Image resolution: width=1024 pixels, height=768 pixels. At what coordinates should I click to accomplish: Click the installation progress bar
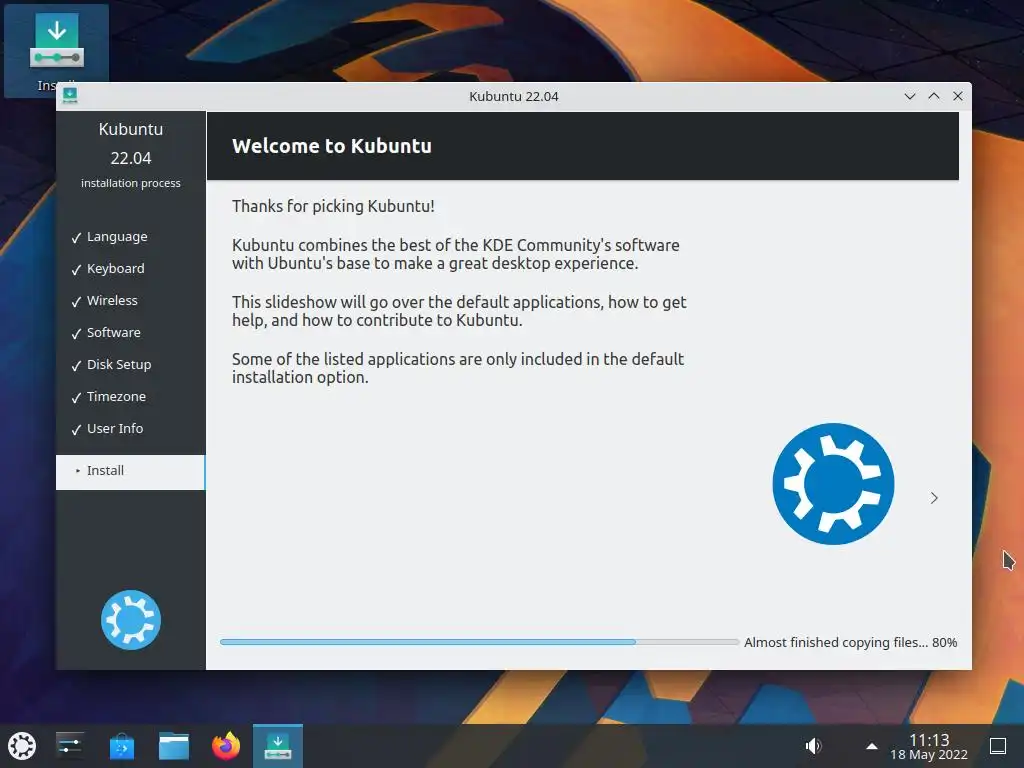479,642
